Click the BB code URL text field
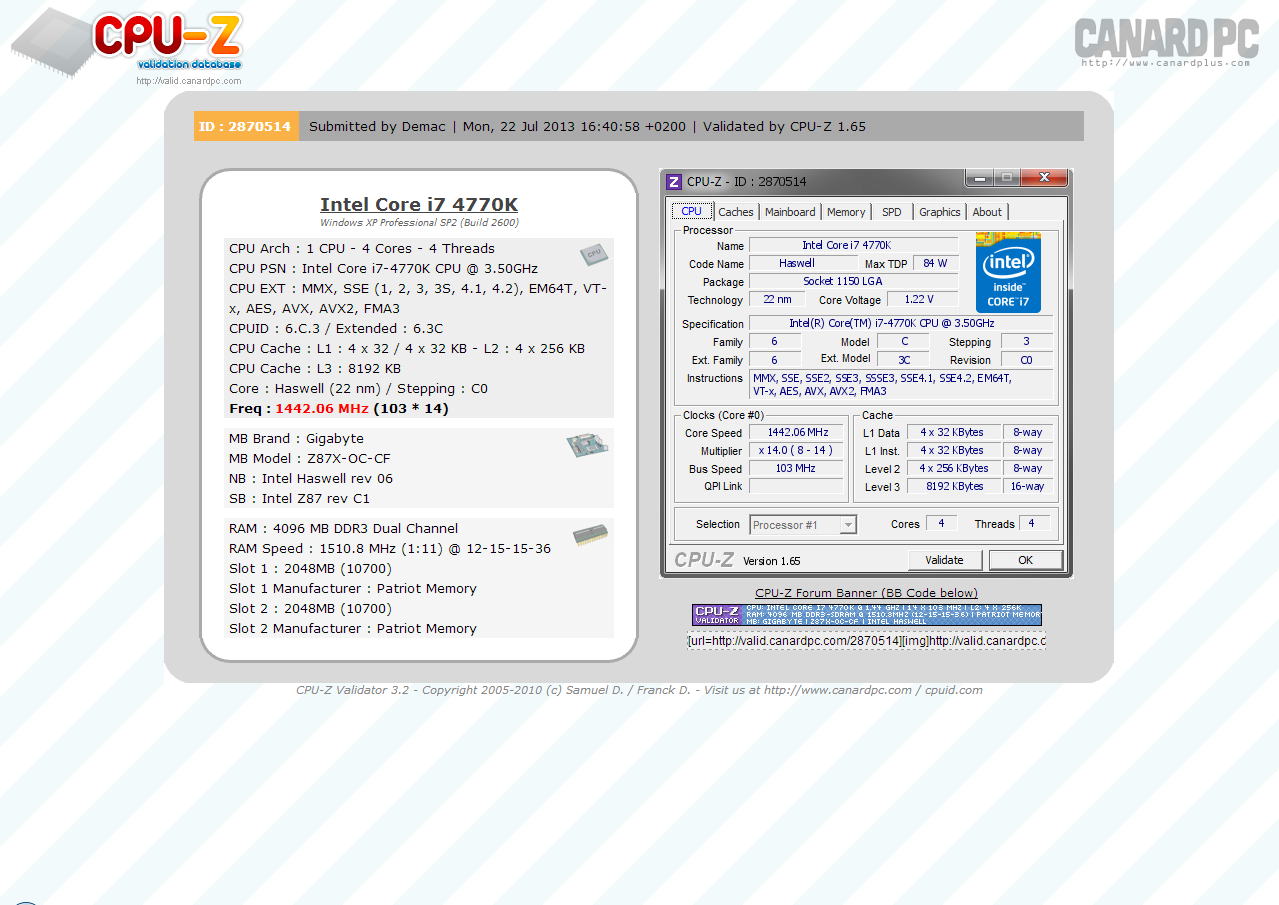The height and width of the screenshot is (905, 1279). tap(866, 641)
